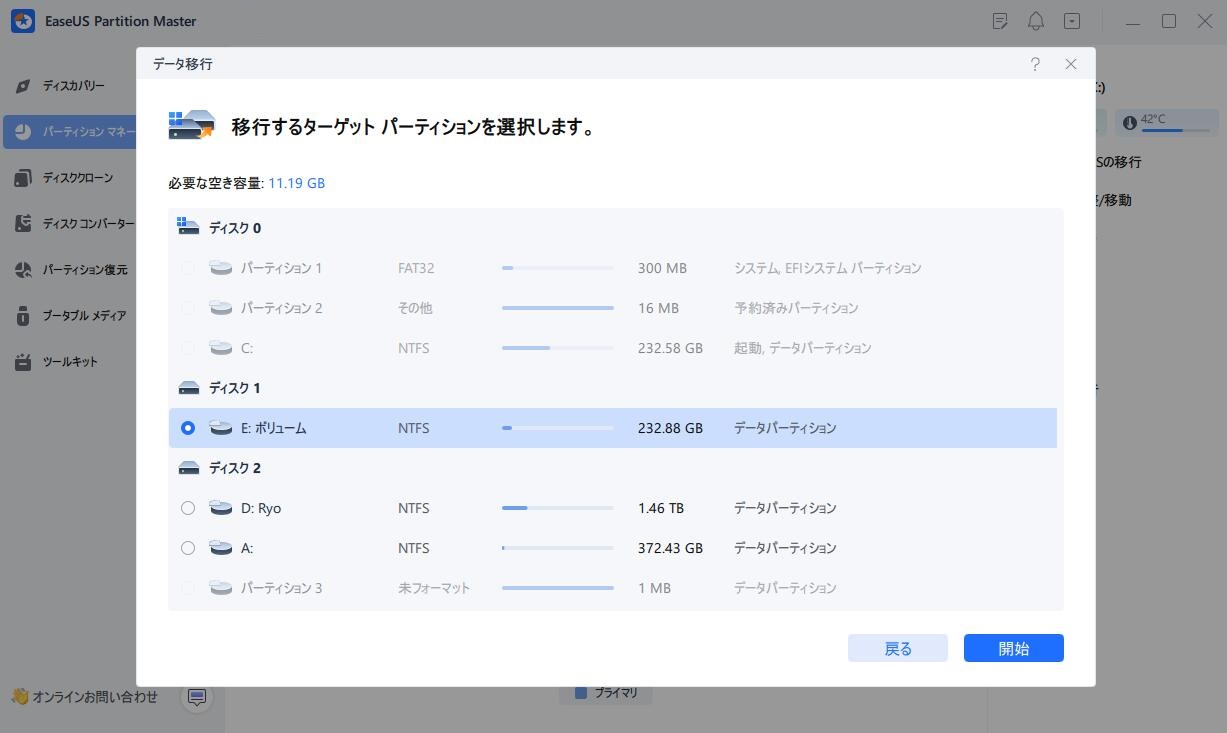Click 戻る to go back a step
The height and width of the screenshot is (733, 1227).
[x=897, y=648]
